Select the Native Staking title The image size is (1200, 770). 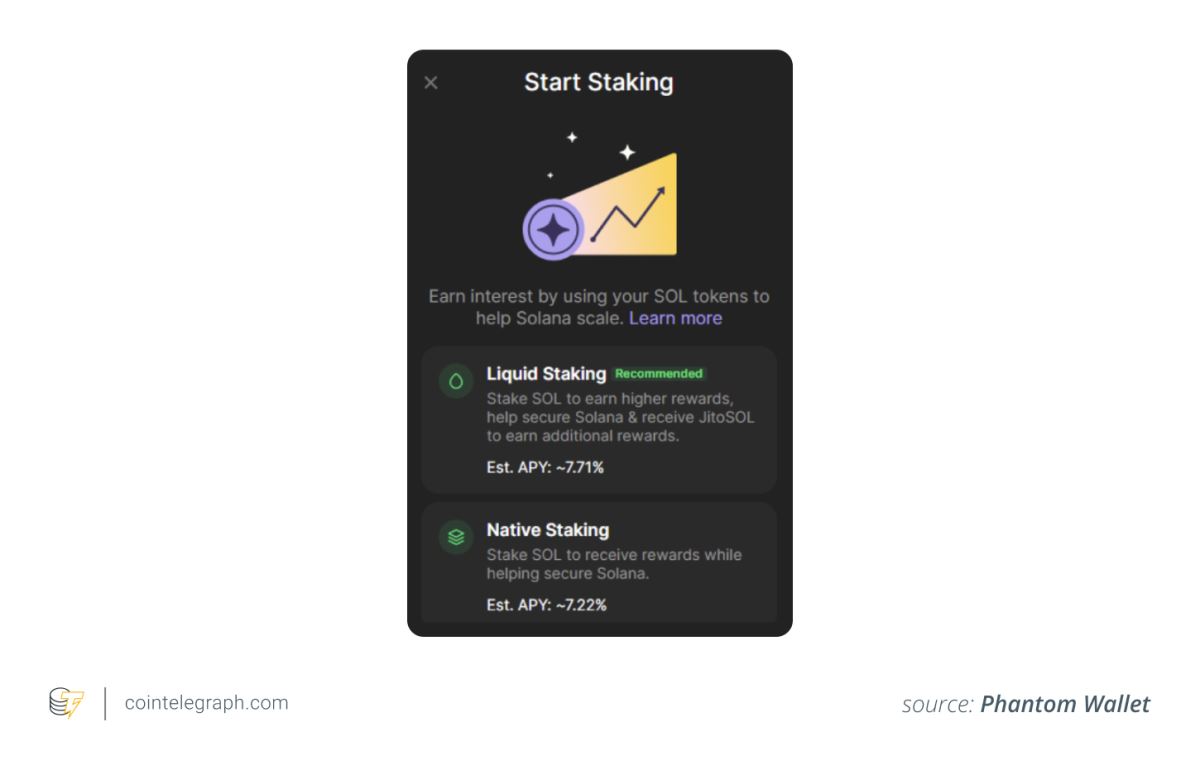pyautogui.click(x=547, y=530)
